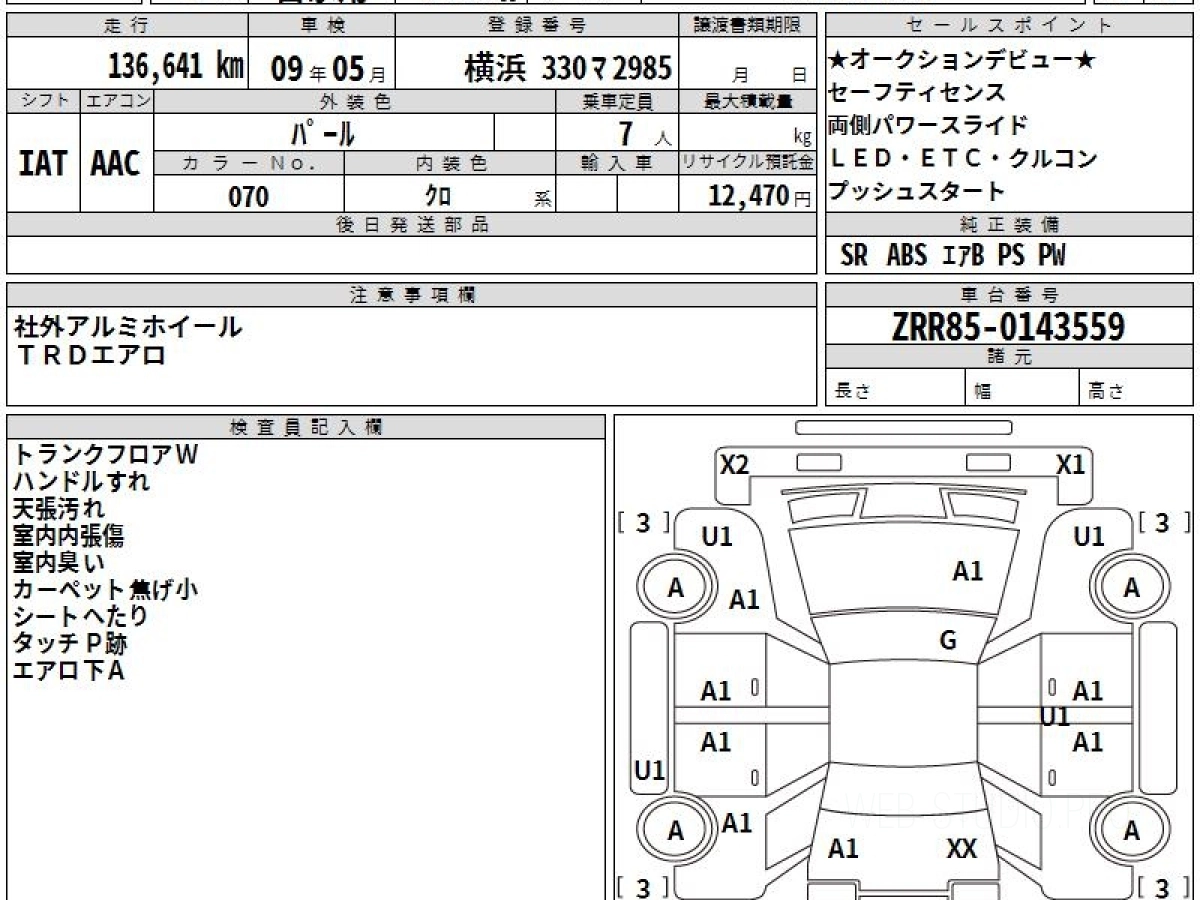Click the セーフティセンス line
The width and height of the screenshot is (1200, 900).
[917, 93]
